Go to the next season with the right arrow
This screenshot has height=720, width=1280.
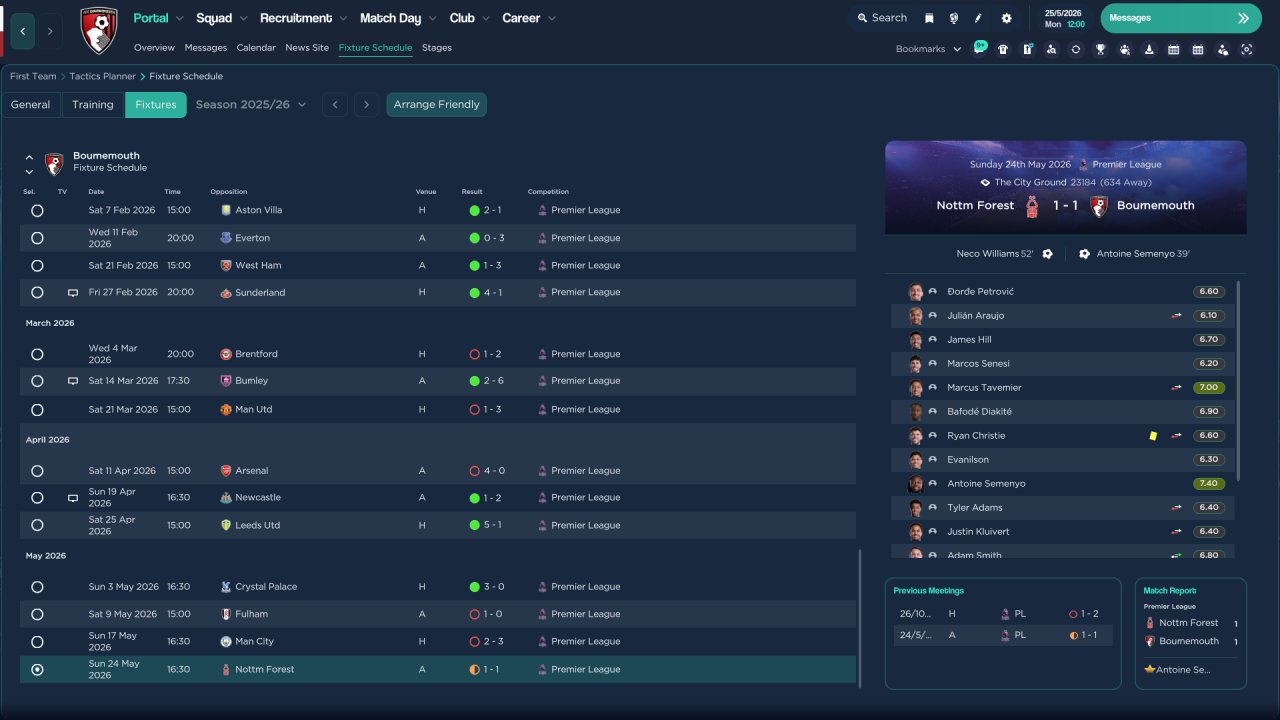tap(367, 105)
